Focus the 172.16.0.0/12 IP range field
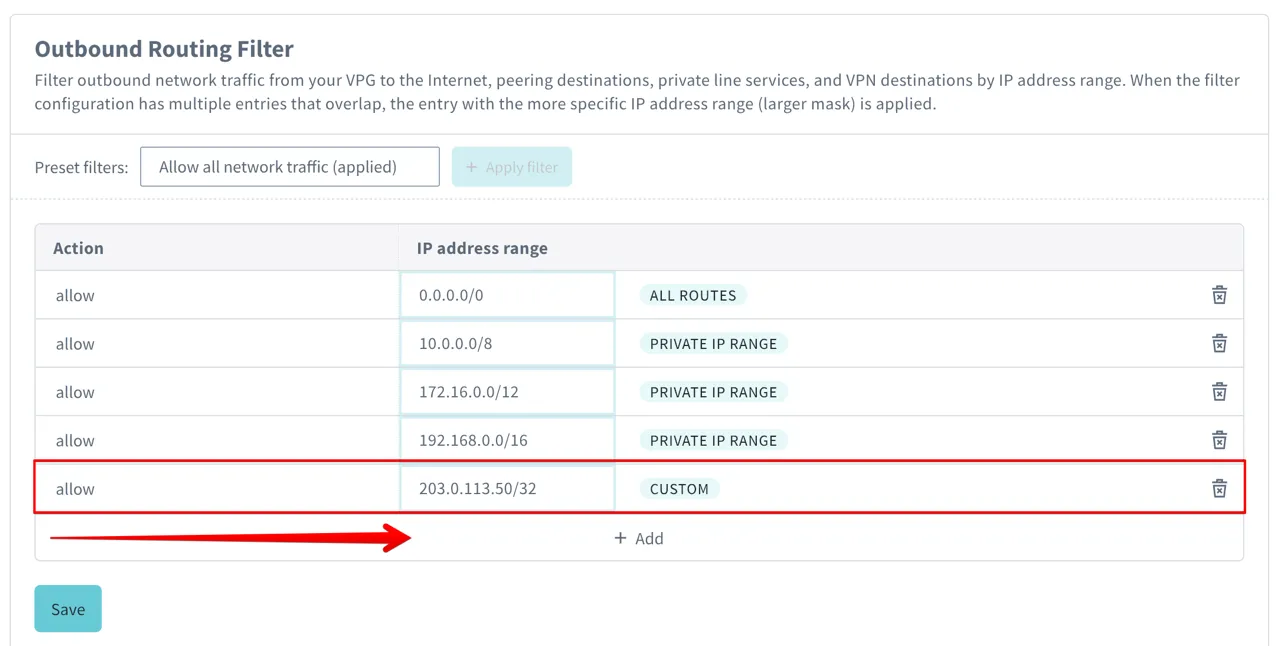The width and height of the screenshot is (1280, 646). point(507,392)
